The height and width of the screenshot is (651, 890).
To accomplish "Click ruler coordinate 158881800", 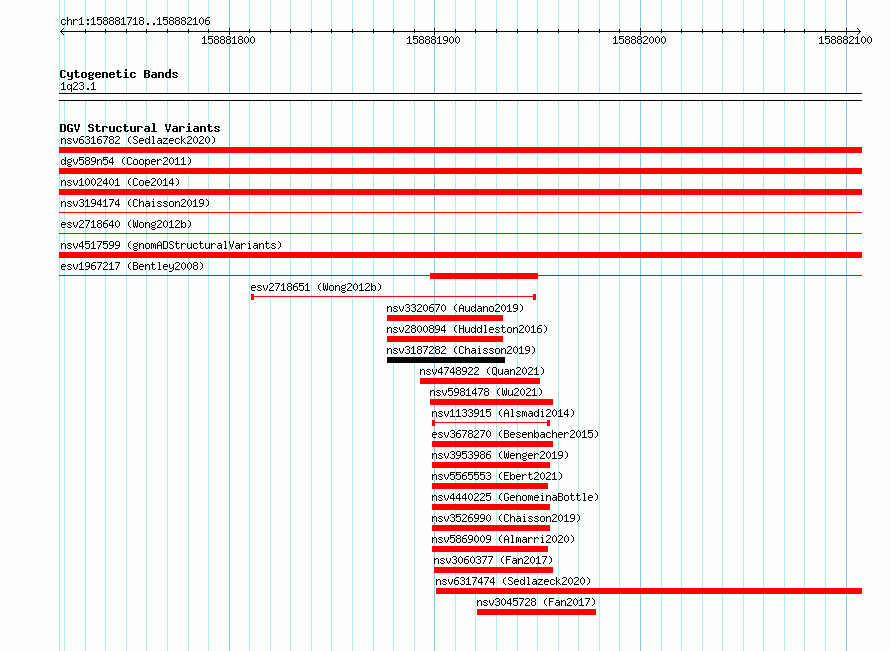I will tap(228, 40).
